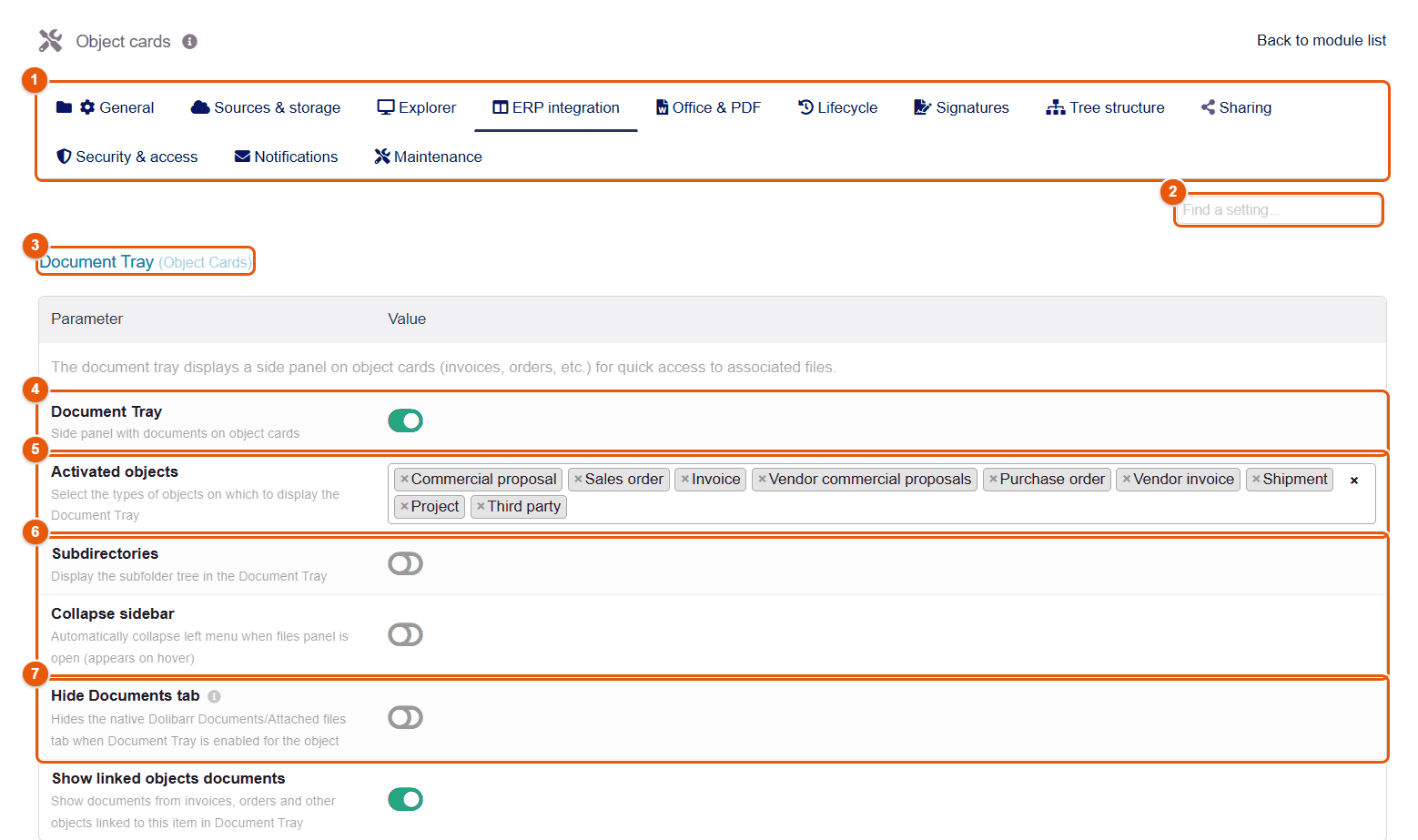
Task: Click the info icon beside Object cards title
Action: pyautogui.click(x=190, y=42)
